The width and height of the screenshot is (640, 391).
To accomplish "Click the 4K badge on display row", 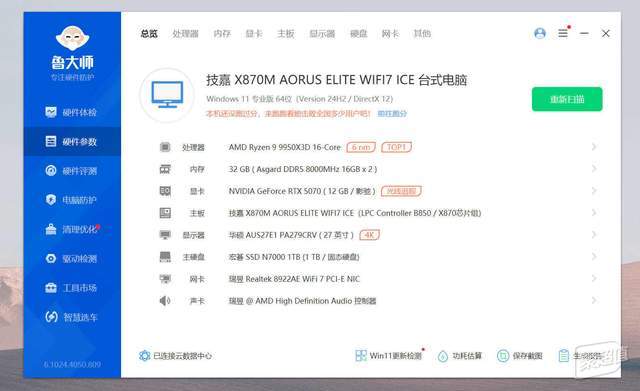I will point(369,235).
